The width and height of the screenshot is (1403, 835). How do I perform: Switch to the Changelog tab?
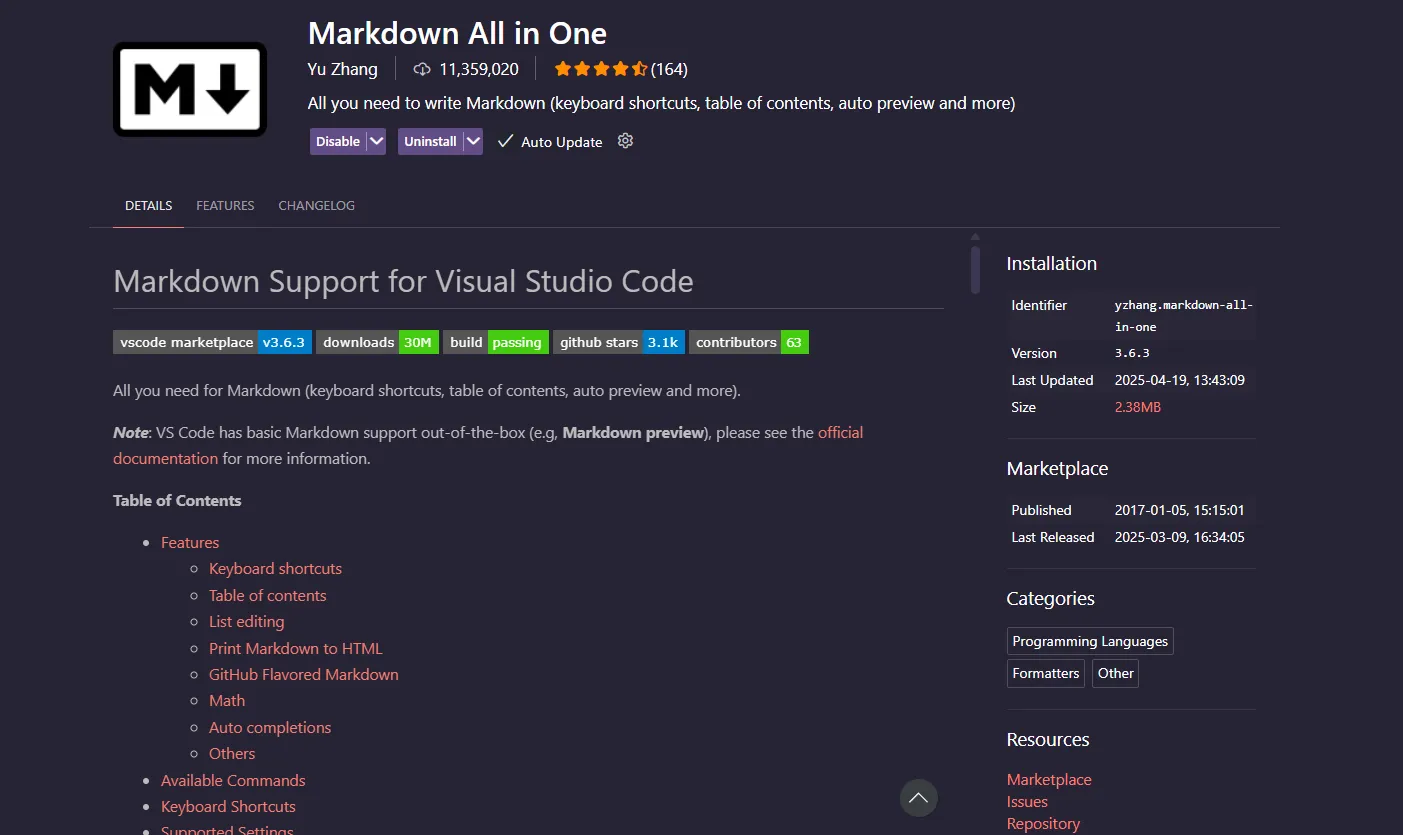pos(316,205)
